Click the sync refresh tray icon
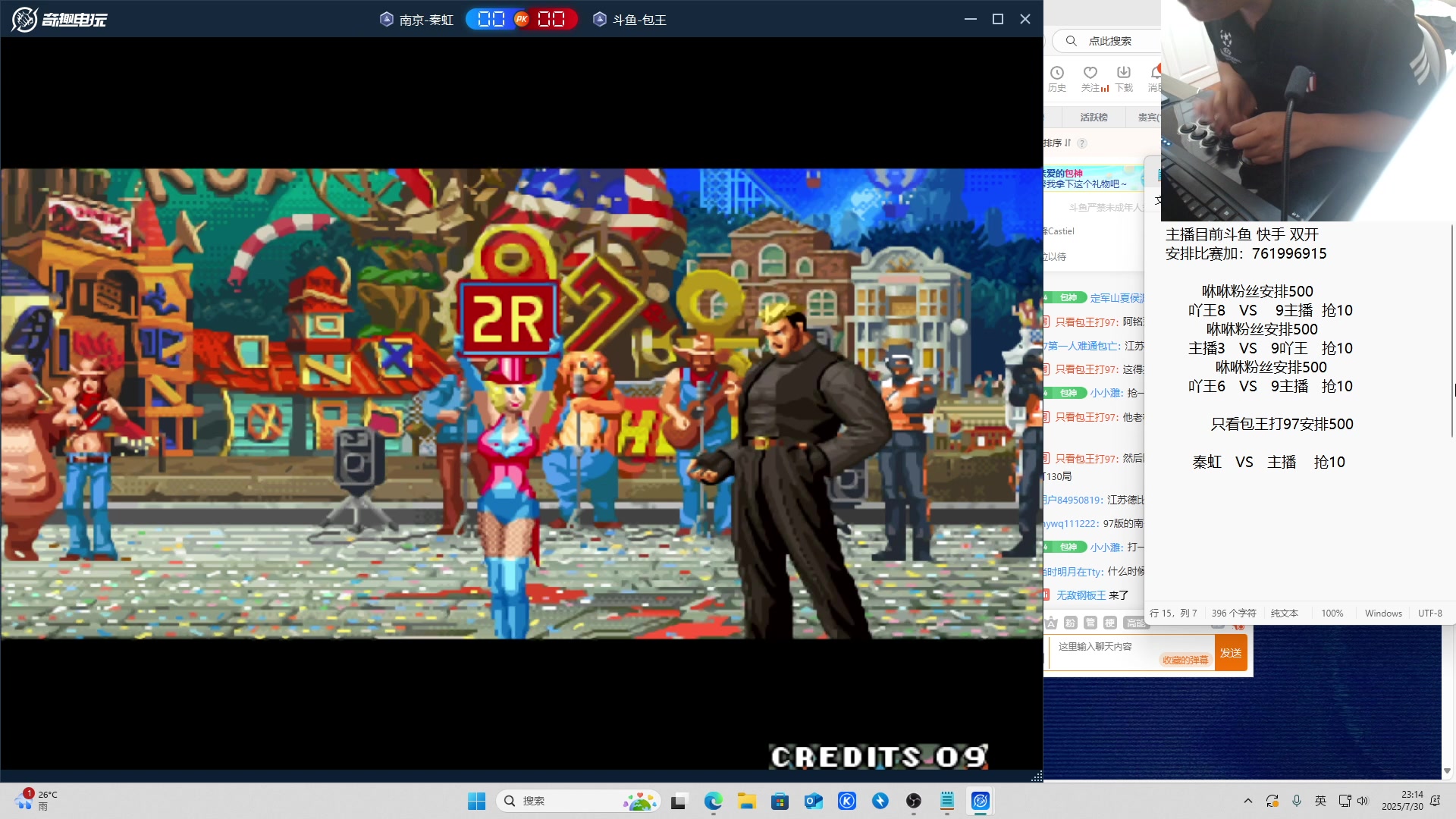Viewport: 1456px width, 819px height. coord(1272,801)
